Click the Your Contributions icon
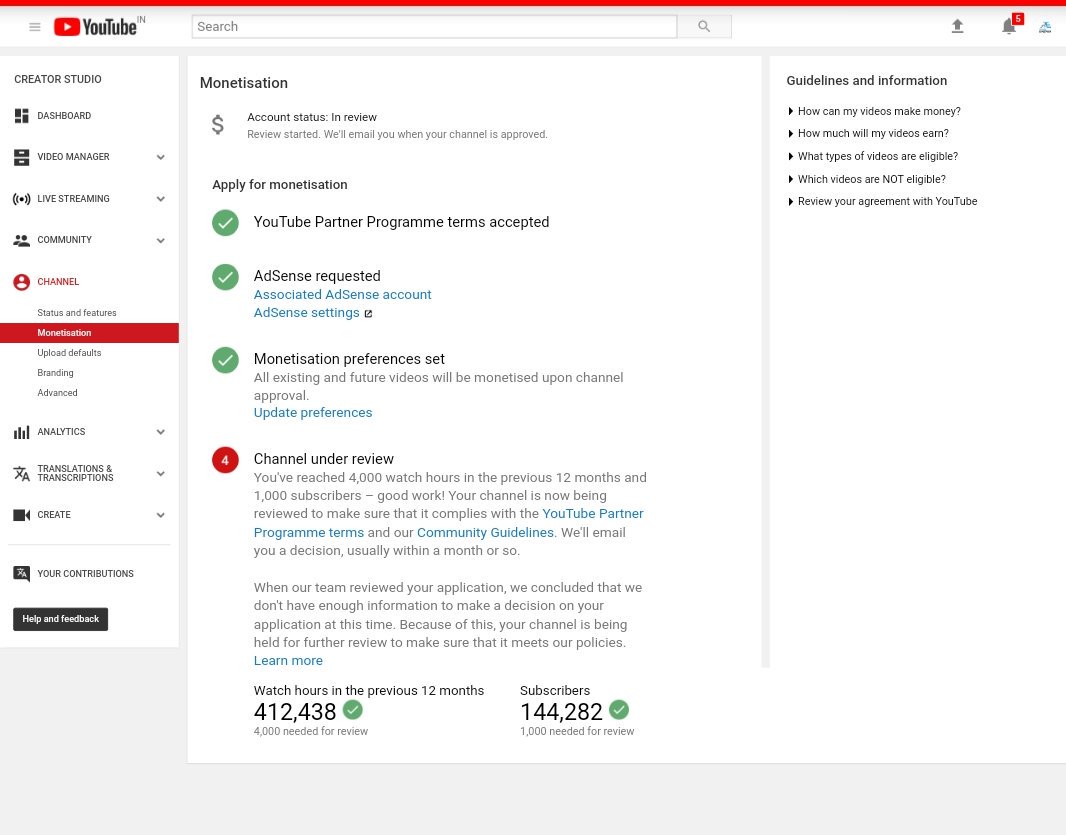This screenshot has width=1066, height=835. coord(22,574)
